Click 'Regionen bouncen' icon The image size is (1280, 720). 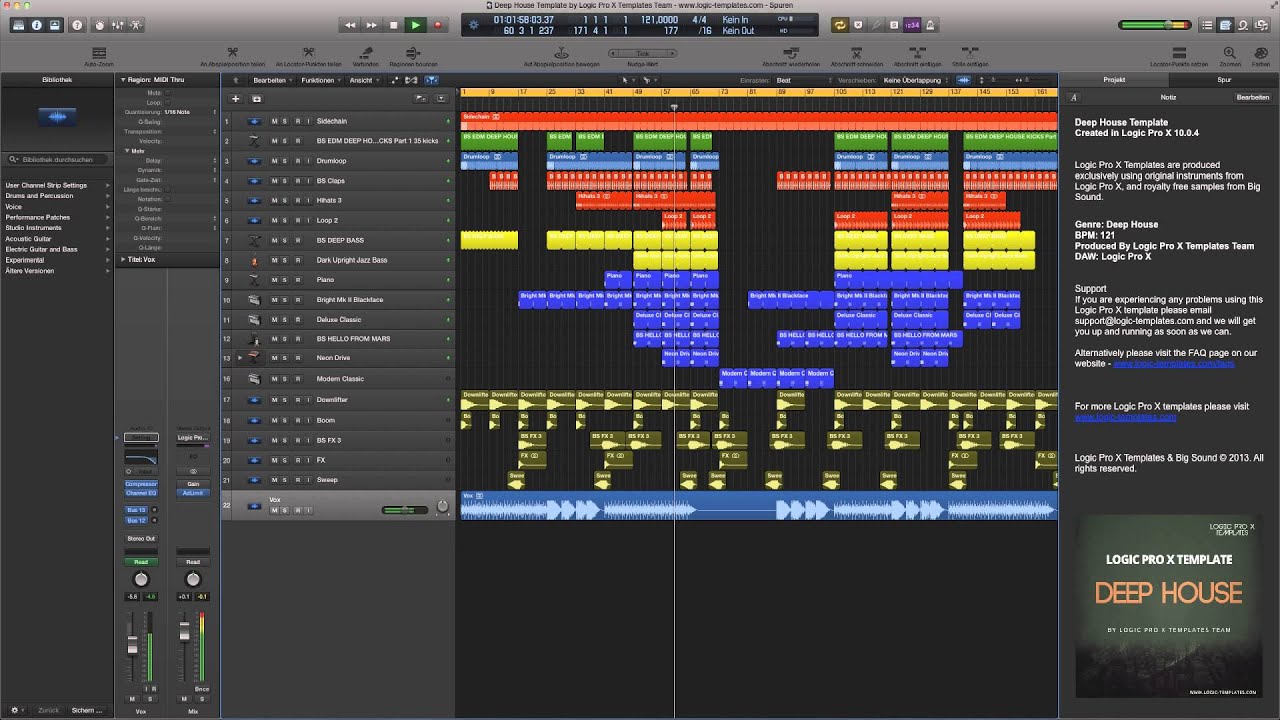(414, 52)
